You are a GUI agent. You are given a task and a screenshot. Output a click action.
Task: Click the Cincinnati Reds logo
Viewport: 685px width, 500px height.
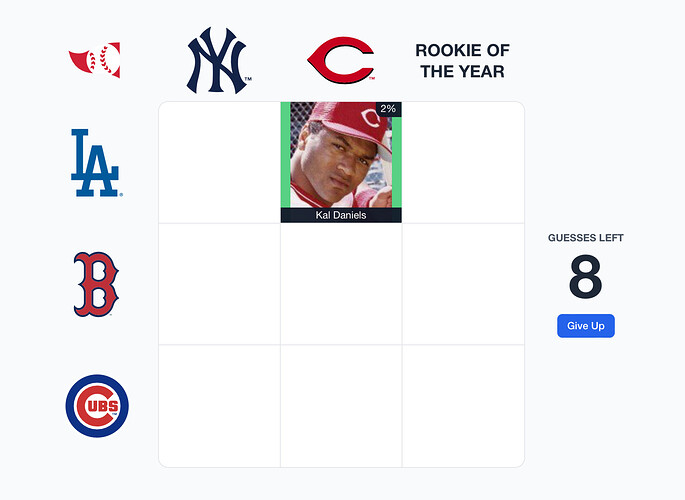point(341,60)
